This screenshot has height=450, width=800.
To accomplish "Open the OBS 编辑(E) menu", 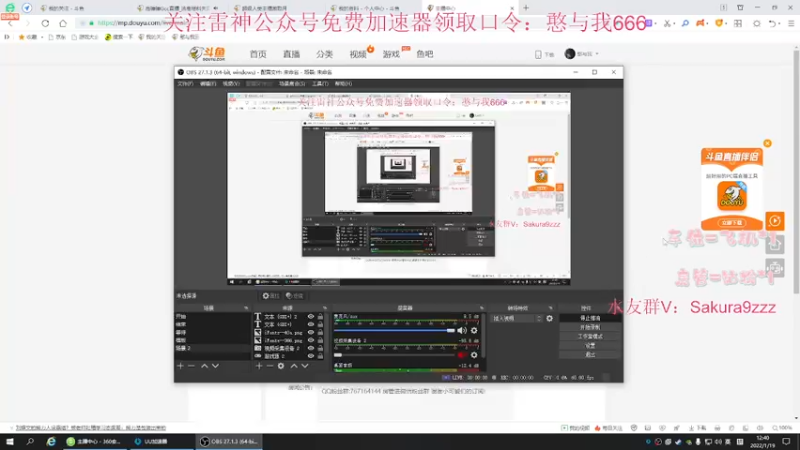I will click(x=208, y=84).
